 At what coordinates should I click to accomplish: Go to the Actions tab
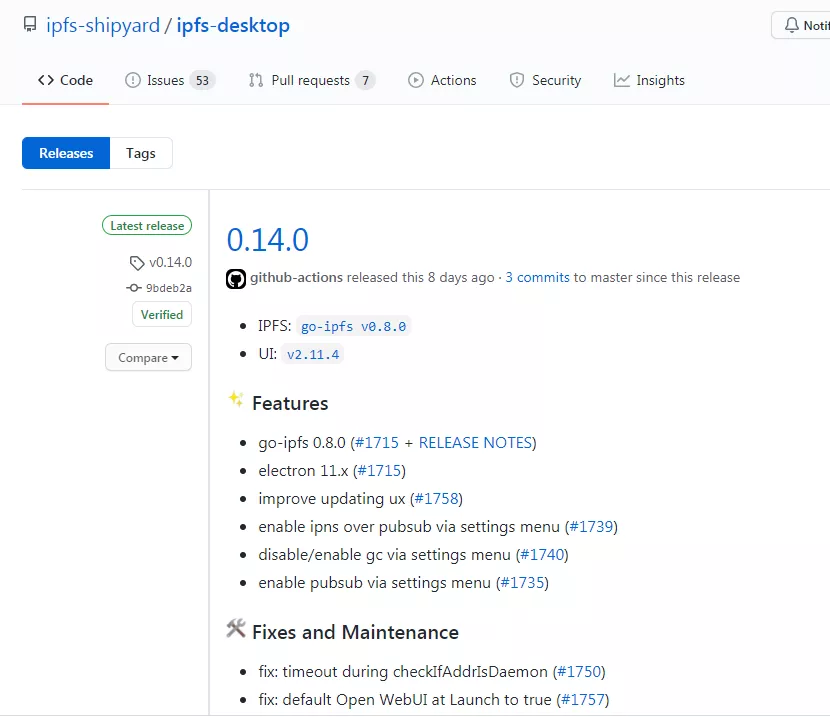pyautogui.click(x=442, y=80)
